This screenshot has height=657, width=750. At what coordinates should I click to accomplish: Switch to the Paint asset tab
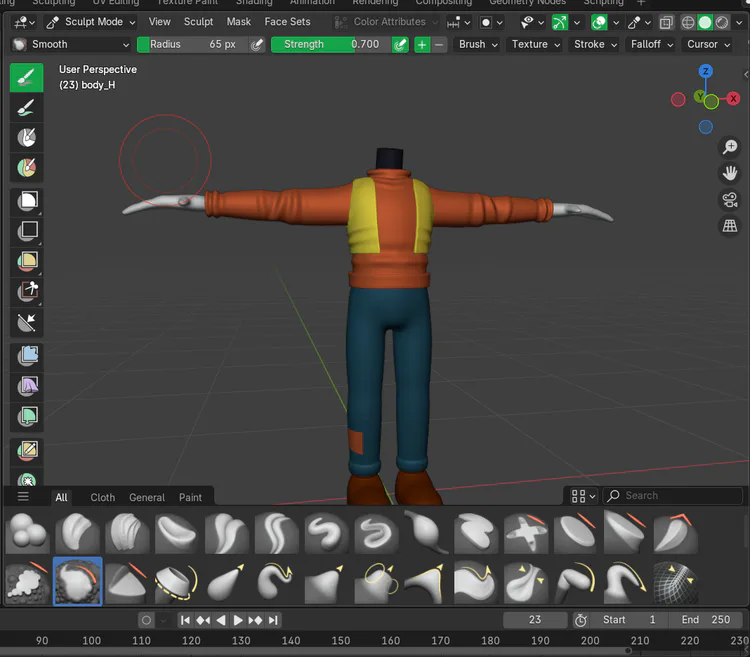tap(190, 497)
